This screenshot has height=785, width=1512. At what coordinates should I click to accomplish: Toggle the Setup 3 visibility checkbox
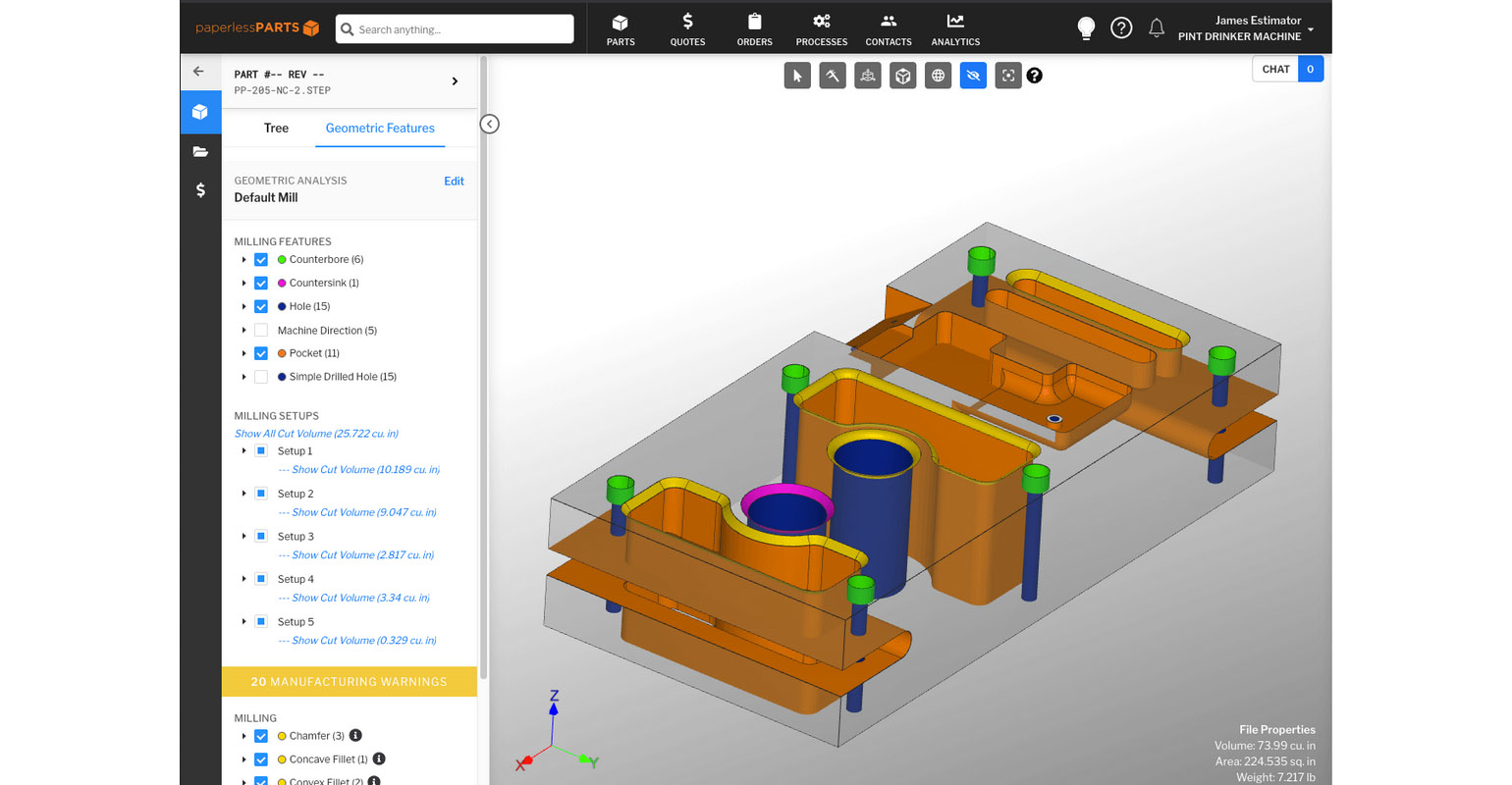(260, 536)
